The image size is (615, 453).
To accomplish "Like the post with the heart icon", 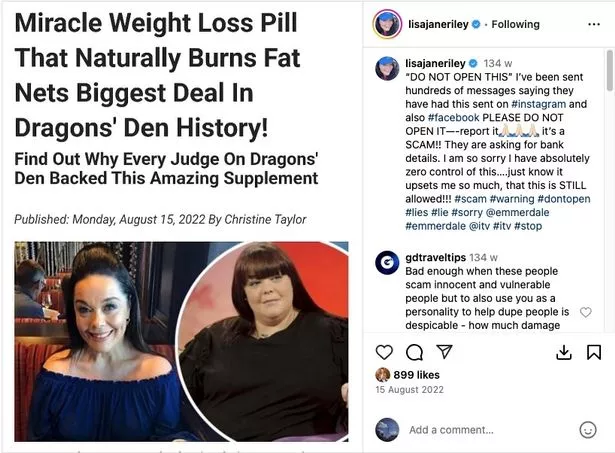I will click(x=384, y=352).
